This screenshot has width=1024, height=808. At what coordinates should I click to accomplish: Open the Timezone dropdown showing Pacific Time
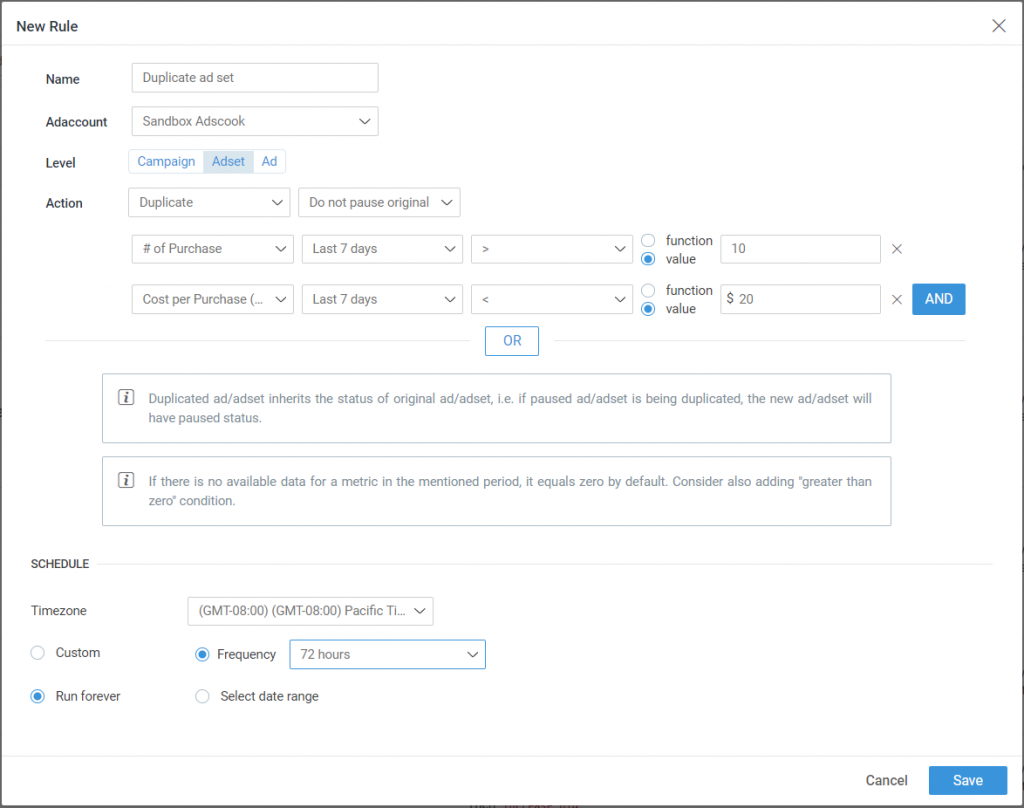coord(310,611)
